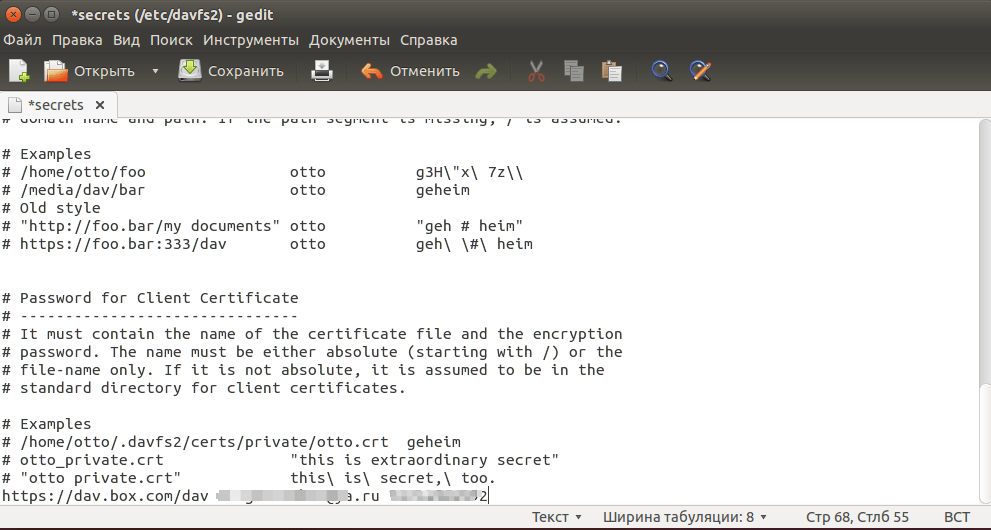The width and height of the screenshot is (991, 530).
Task: Click the '# "otto private.crt"' line
Action: pos(249,478)
